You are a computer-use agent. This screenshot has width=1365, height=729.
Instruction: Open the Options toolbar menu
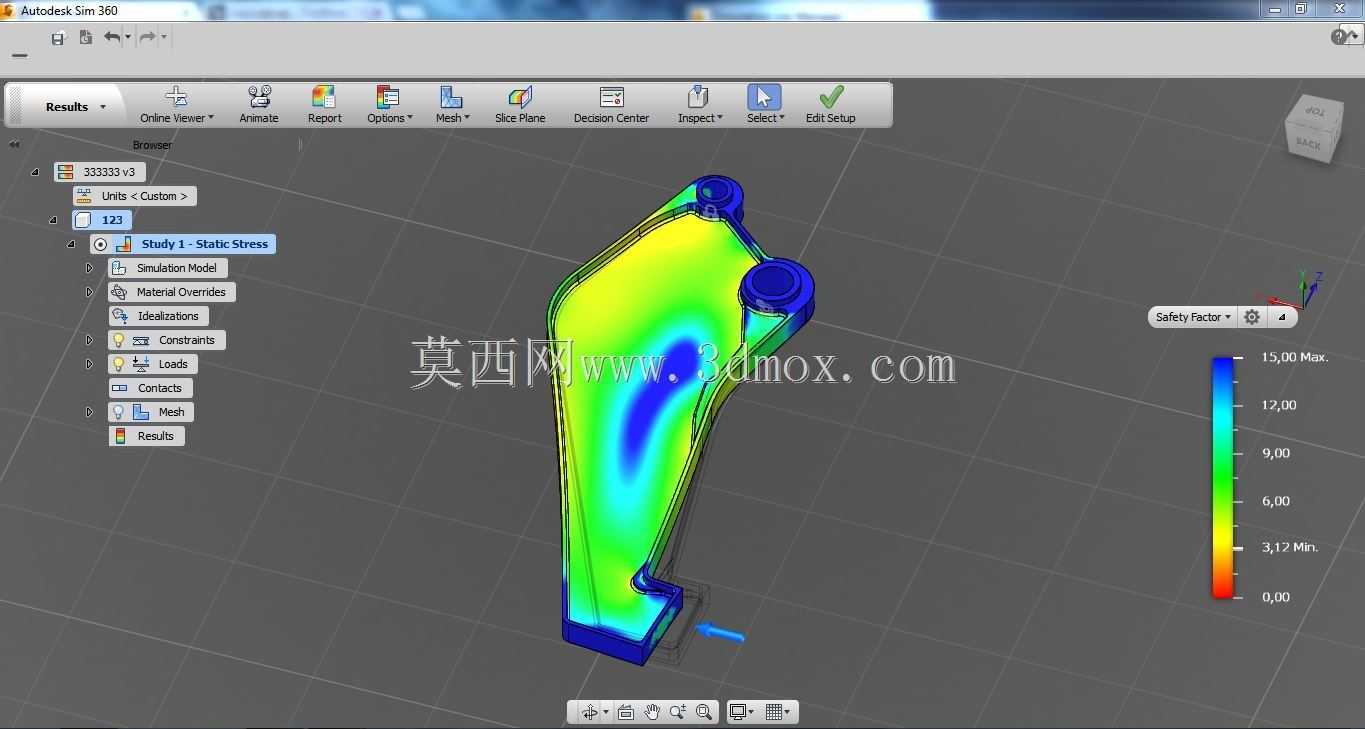(389, 118)
